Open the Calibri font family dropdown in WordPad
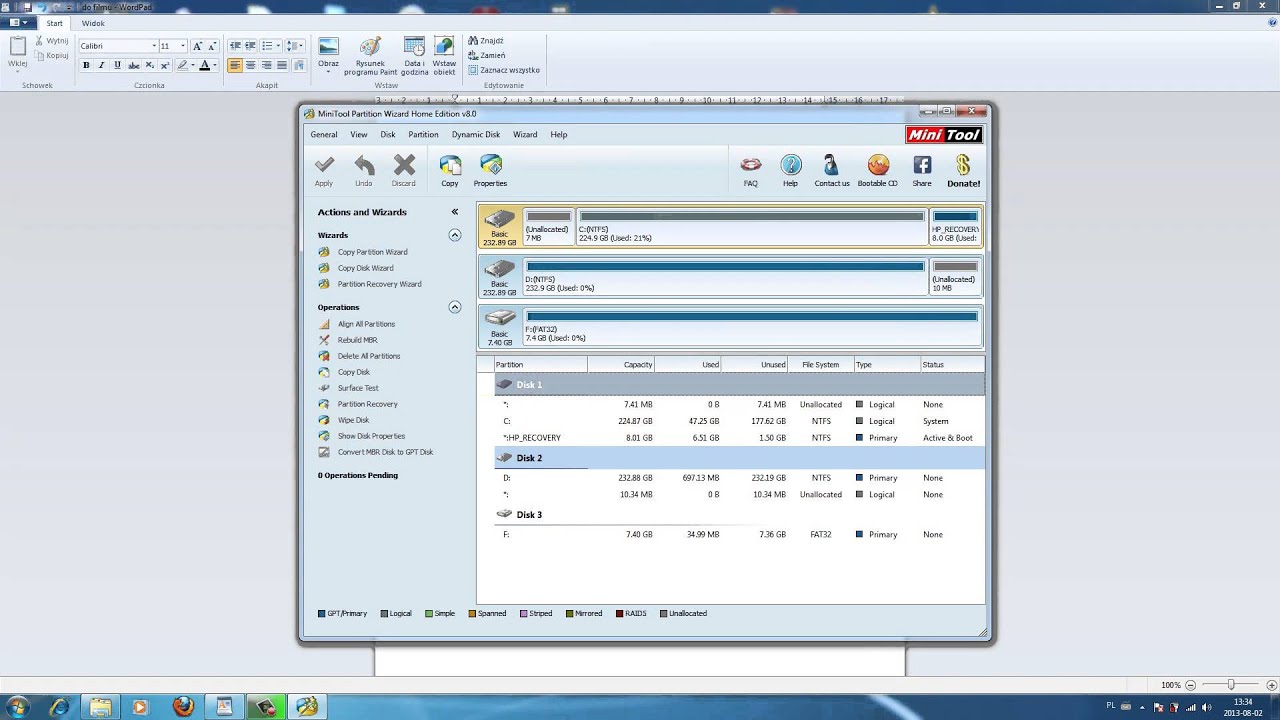Viewport: 1280px width, 720px height. (154, 46)
